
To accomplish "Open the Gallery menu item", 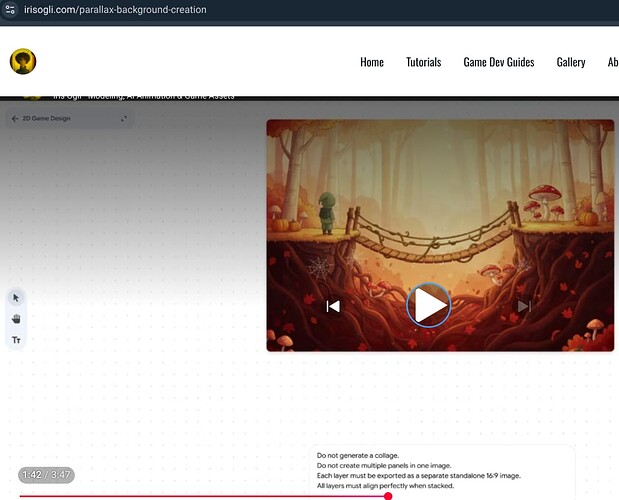I will click(571, 62).
